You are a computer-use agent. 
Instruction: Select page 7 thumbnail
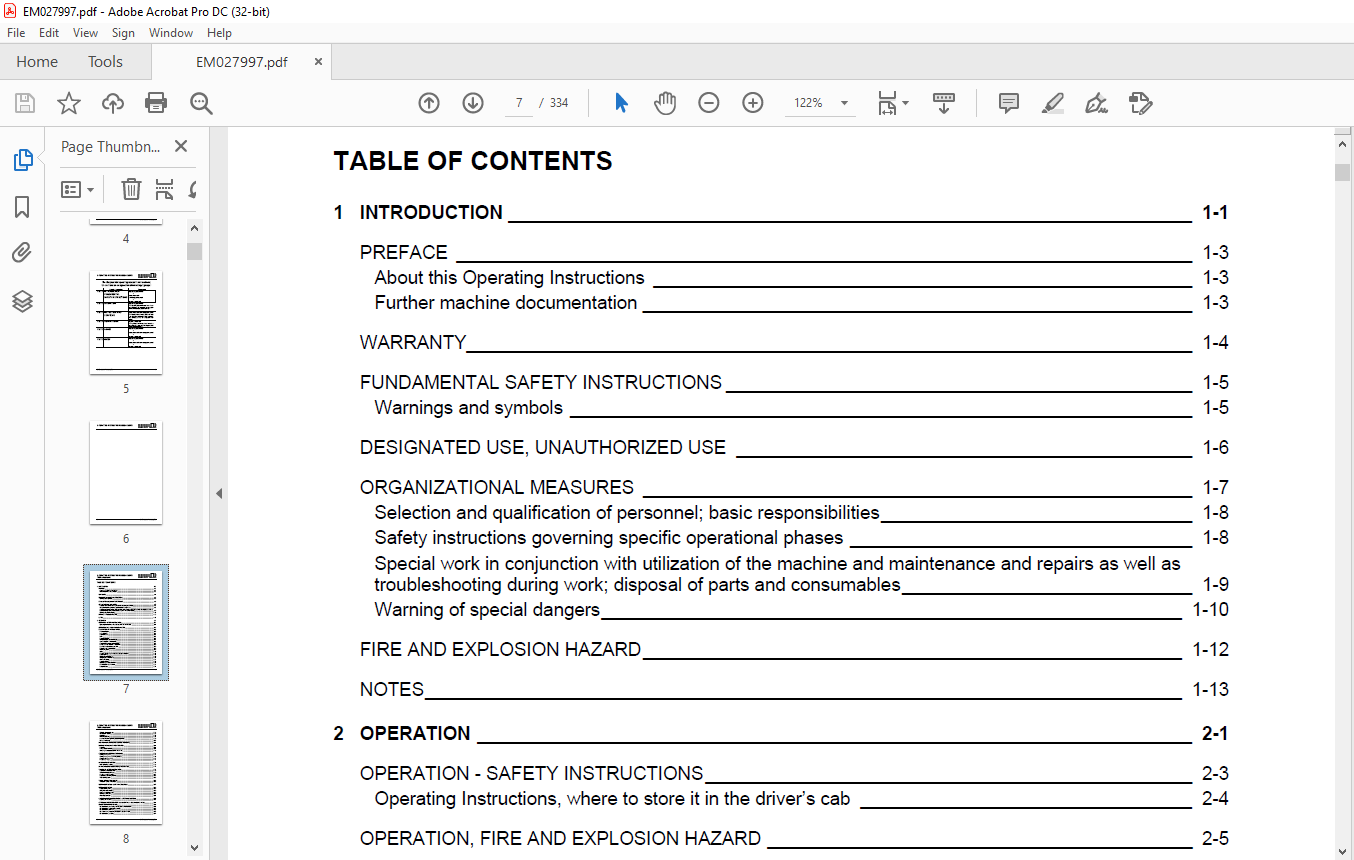(126, 622)
